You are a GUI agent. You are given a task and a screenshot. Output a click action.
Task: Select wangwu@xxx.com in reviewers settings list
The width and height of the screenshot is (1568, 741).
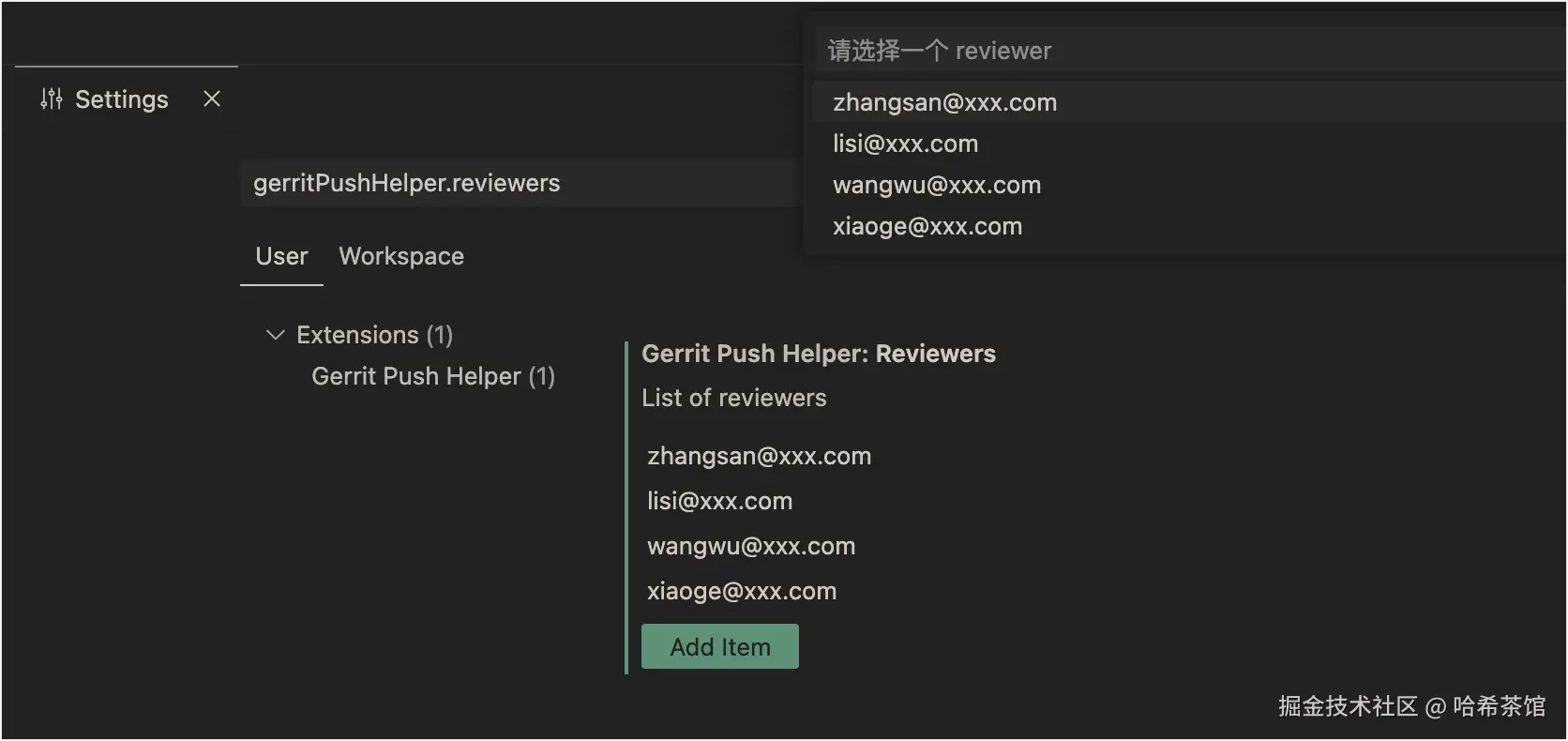[x=751, y=546]
